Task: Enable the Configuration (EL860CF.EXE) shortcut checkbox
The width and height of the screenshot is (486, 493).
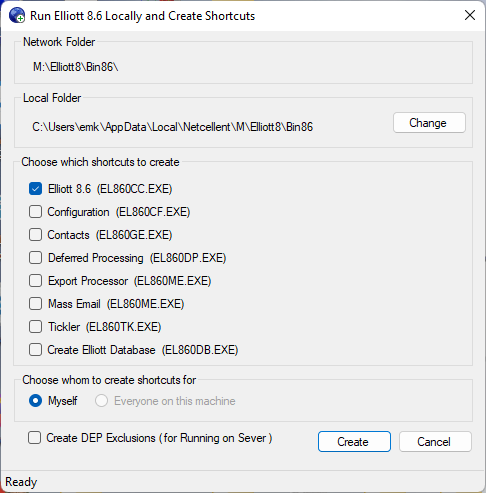Action: [35, 212]
